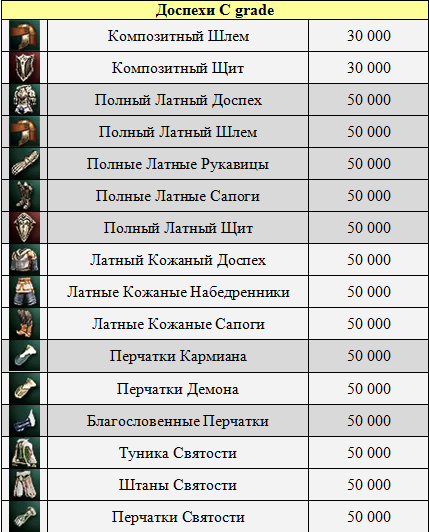The width and height of the screenshot is (429, 532).
Task: Select the Композитный Щит shield icon
Action: click(24, 68)
